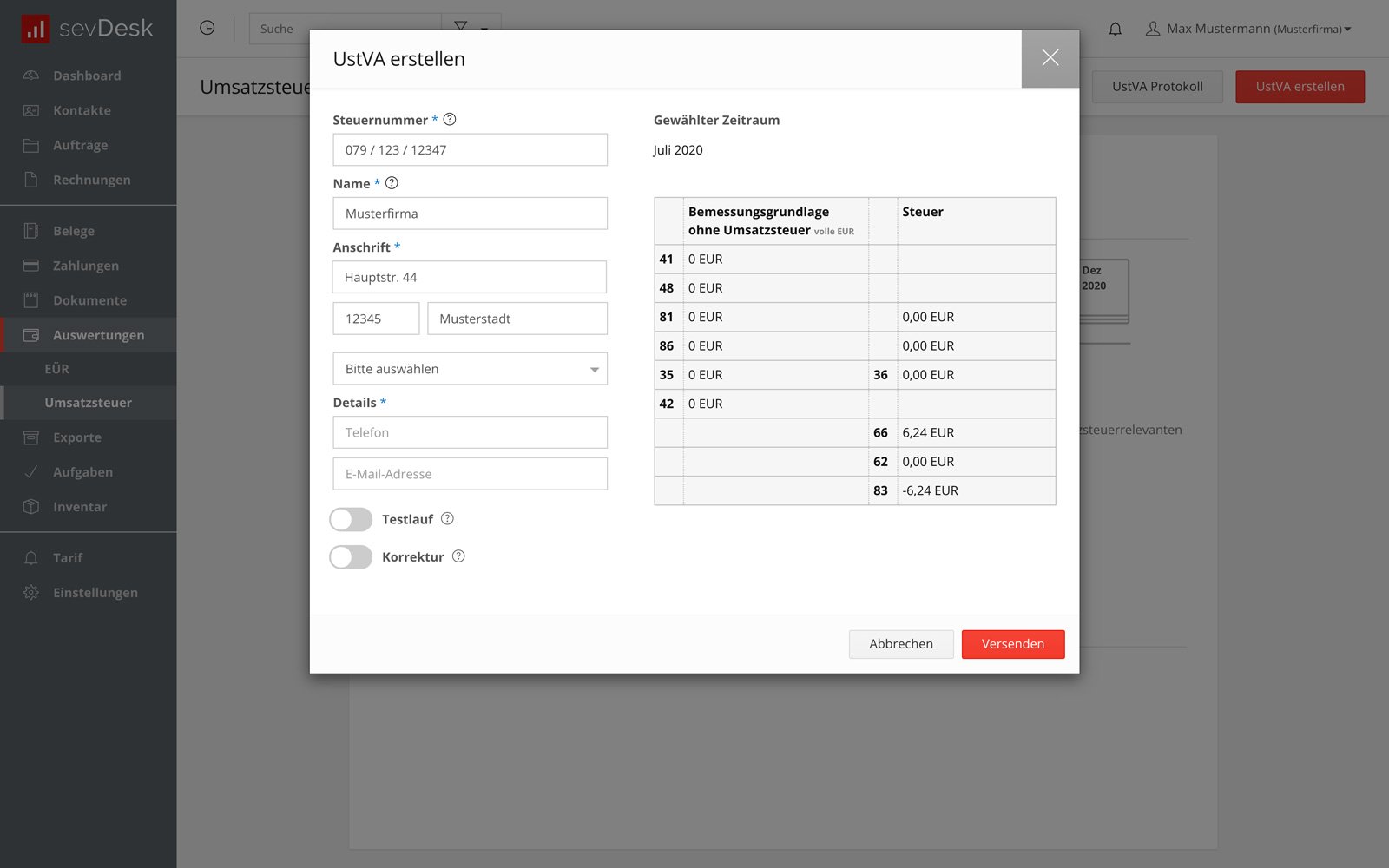Click the 0 EUR value in row 41
Viewport: 1389px width, 868px height.
click(x=705, y=259)
